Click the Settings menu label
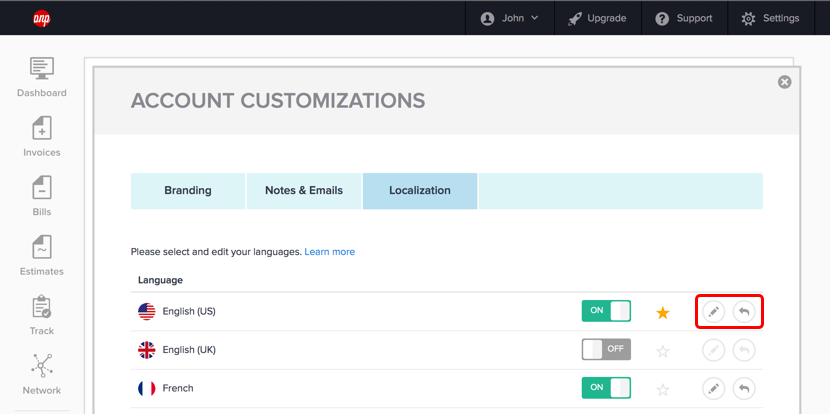The image size is (830, 414). 781,18
